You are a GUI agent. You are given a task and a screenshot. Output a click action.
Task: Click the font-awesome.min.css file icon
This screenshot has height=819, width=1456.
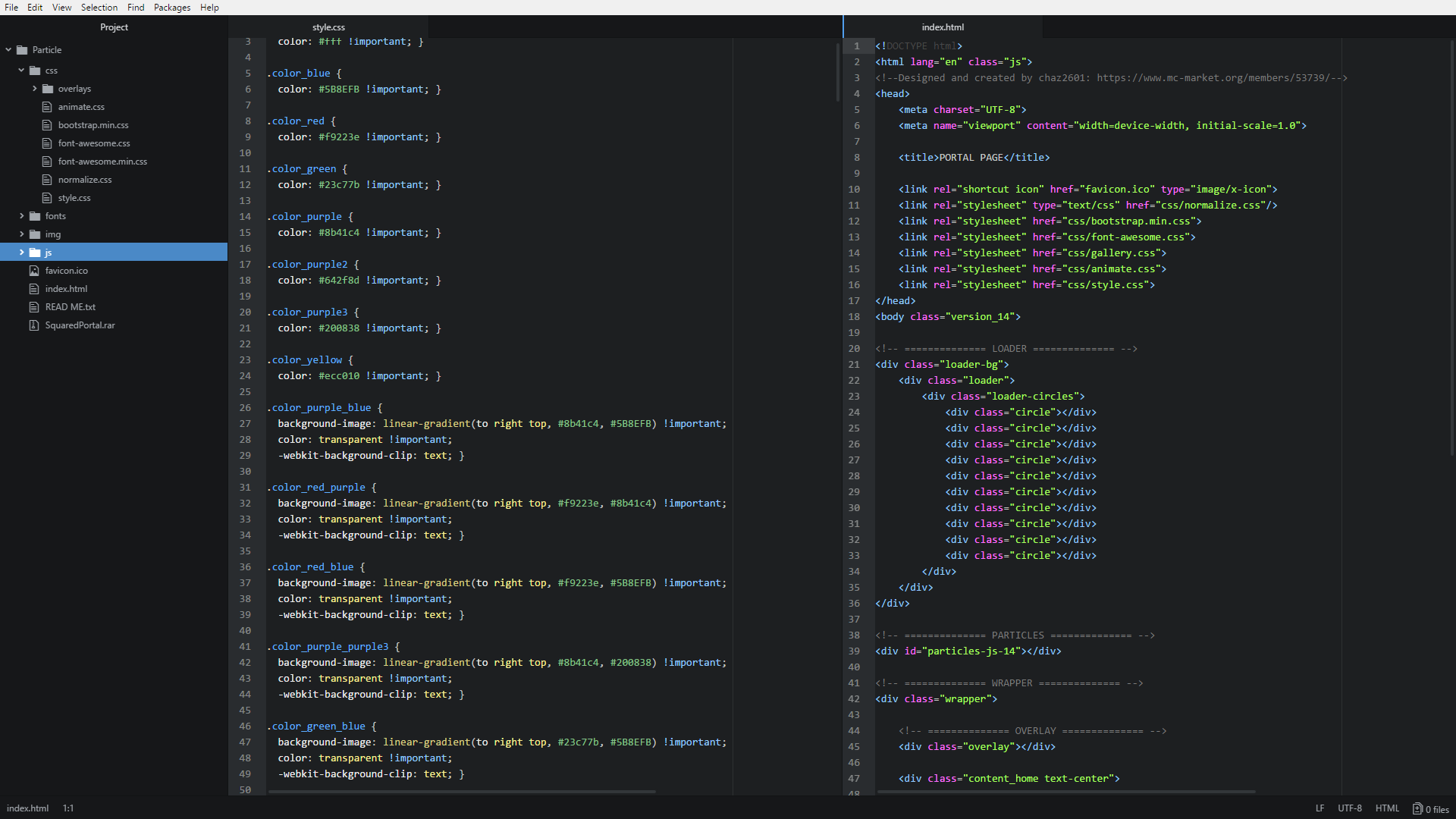[x=47, y=162]
